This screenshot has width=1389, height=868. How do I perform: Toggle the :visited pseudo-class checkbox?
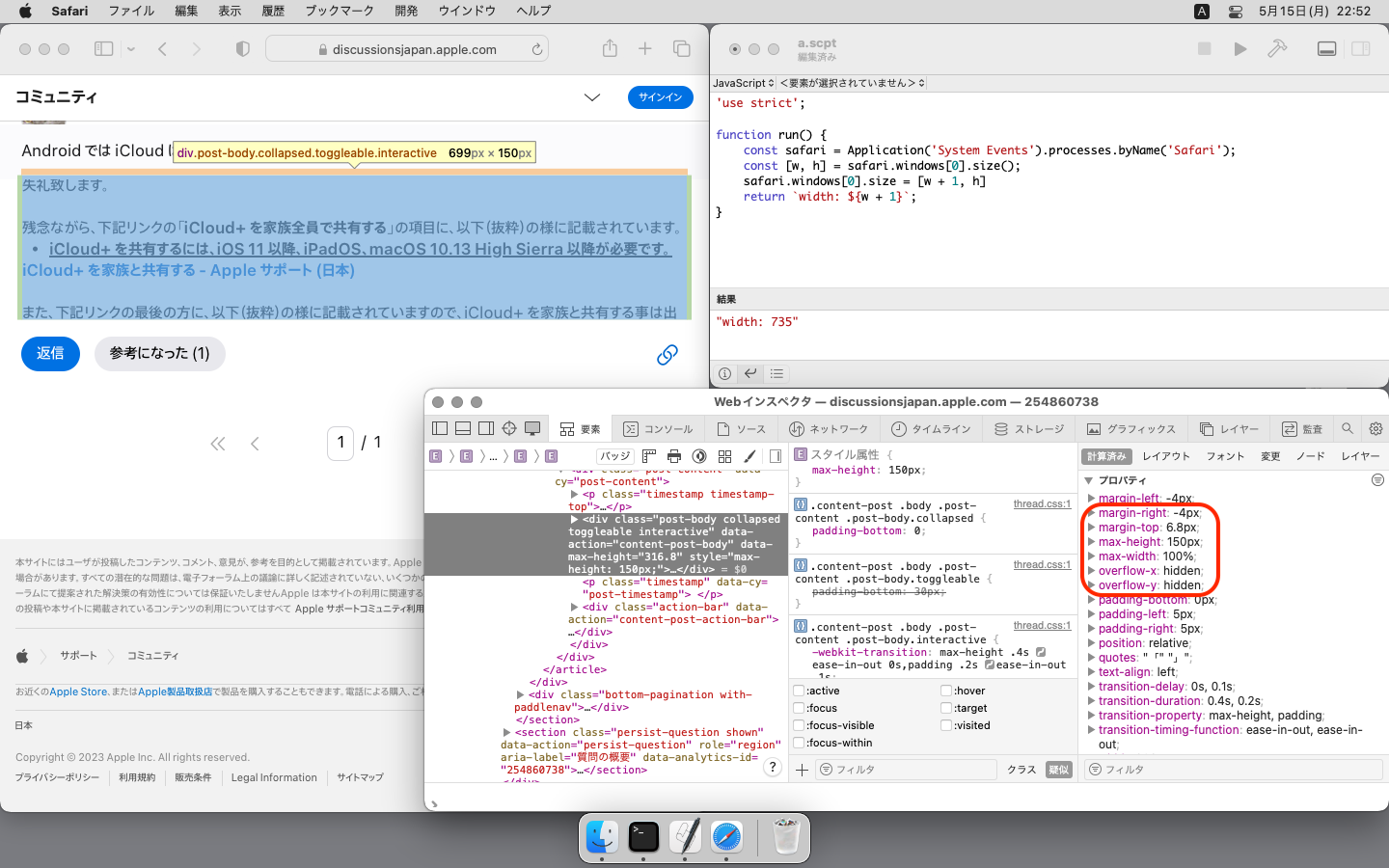(946, 725)
